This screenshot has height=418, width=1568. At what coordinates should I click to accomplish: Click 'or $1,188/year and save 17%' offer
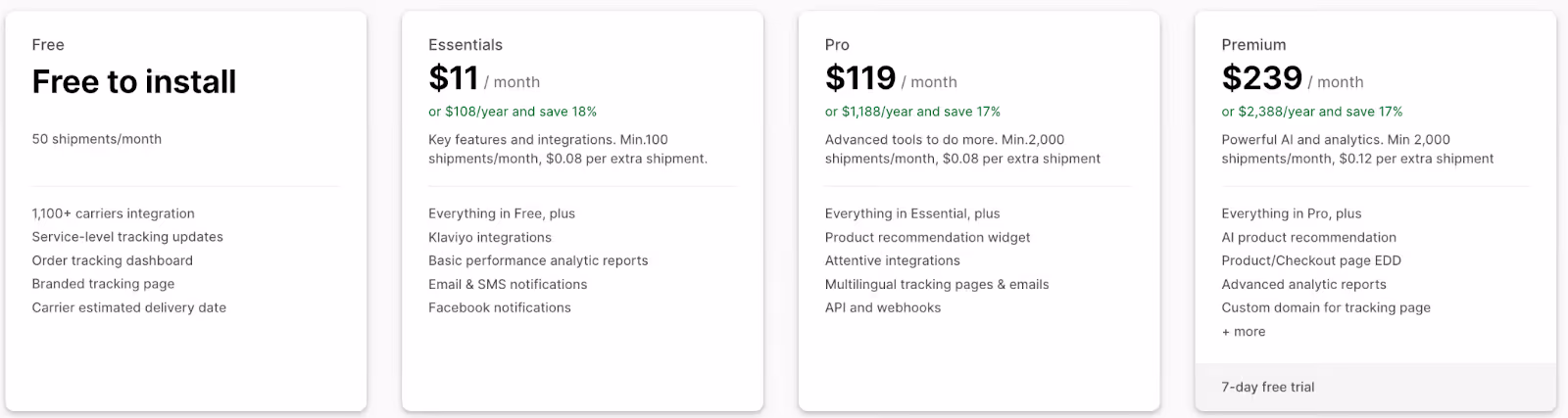(912, 112)
